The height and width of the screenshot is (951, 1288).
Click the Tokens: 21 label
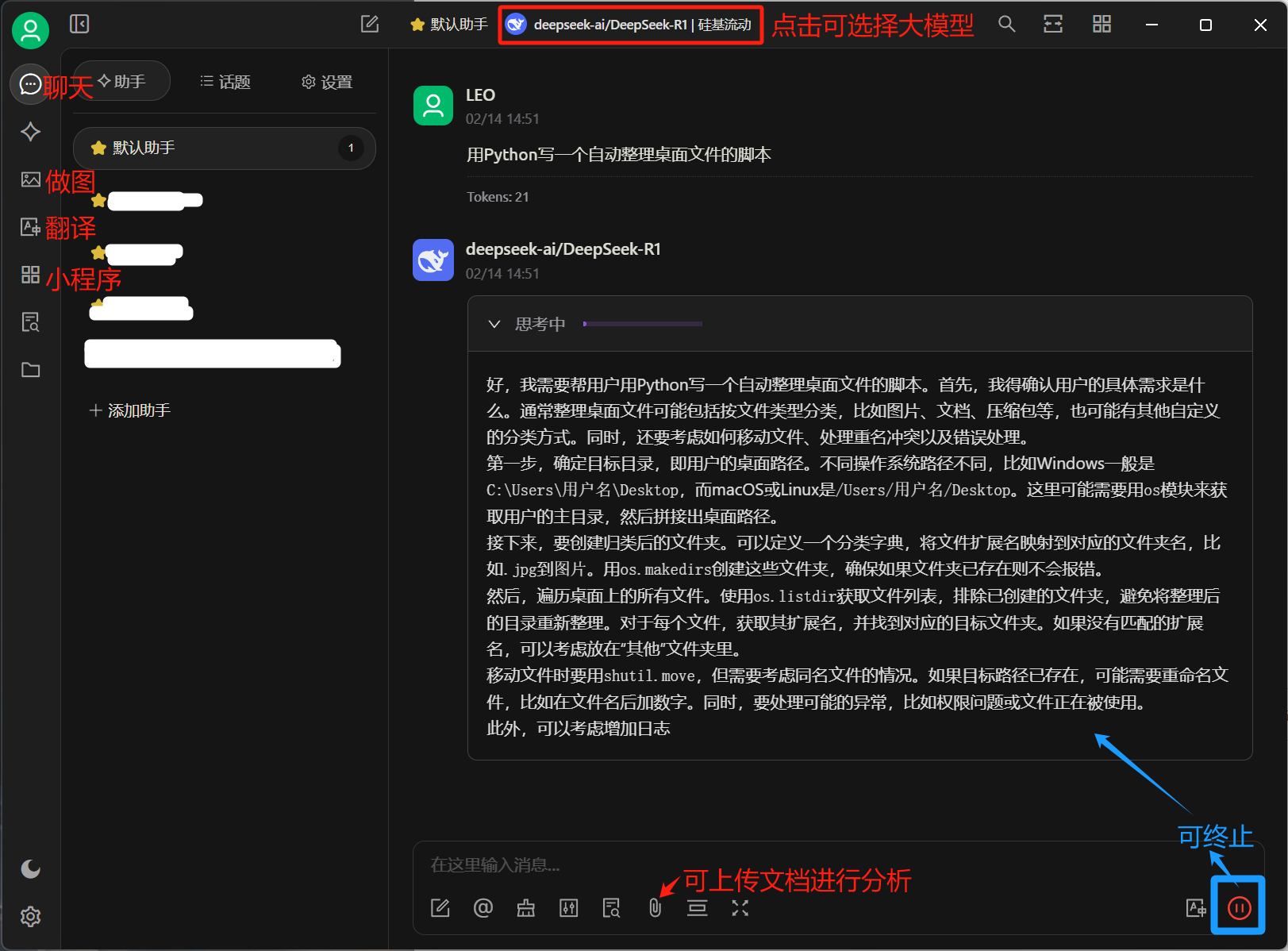tap(498, 197)
